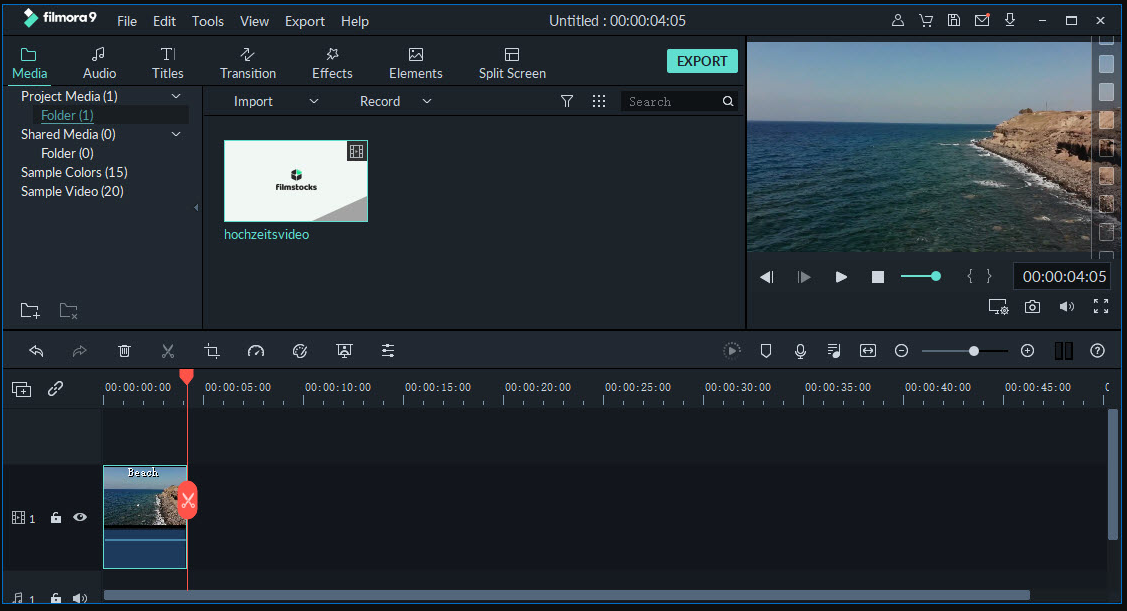This screenshot has height=611, width=1127.
Task: Toggle lock on video track 1
Action: click(55, 518)
